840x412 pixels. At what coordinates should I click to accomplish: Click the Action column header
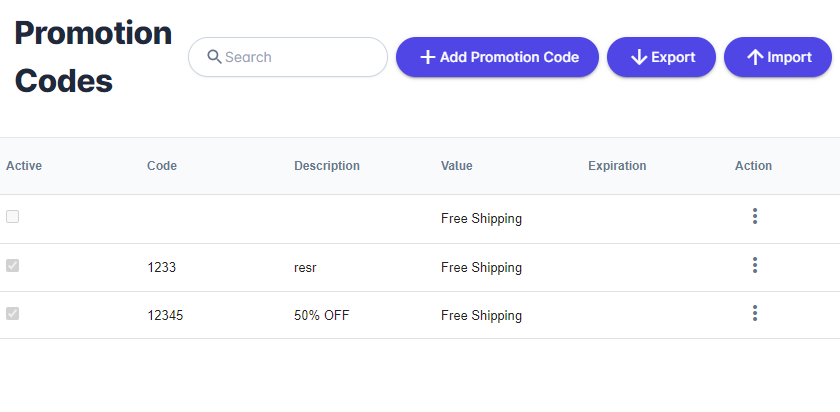(x=753, y=166)
